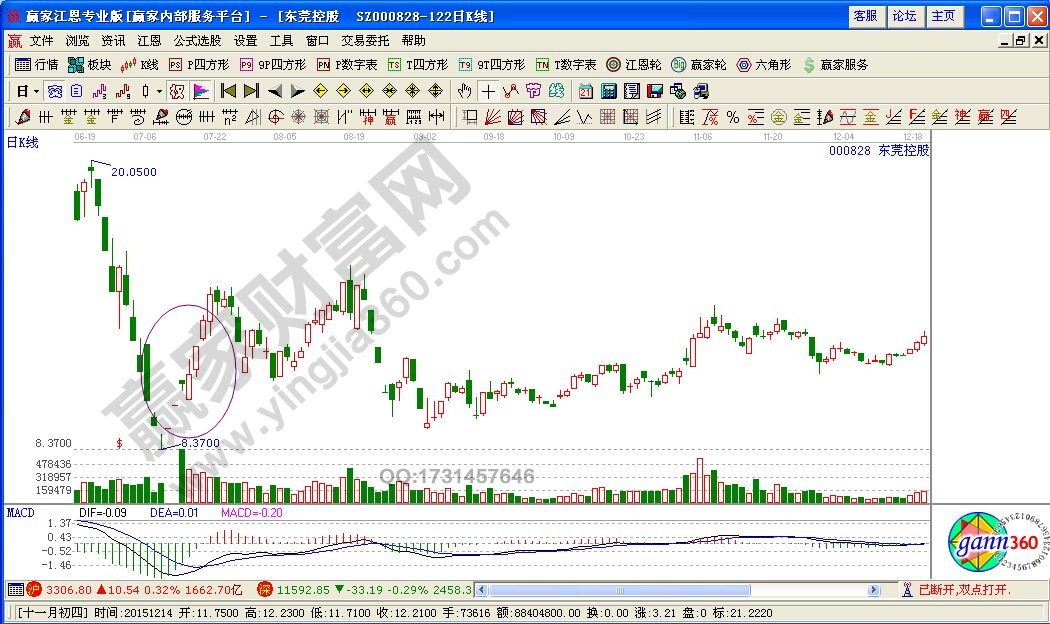
Task: Open the 公式选股 menu
Action: pos(197,41)
